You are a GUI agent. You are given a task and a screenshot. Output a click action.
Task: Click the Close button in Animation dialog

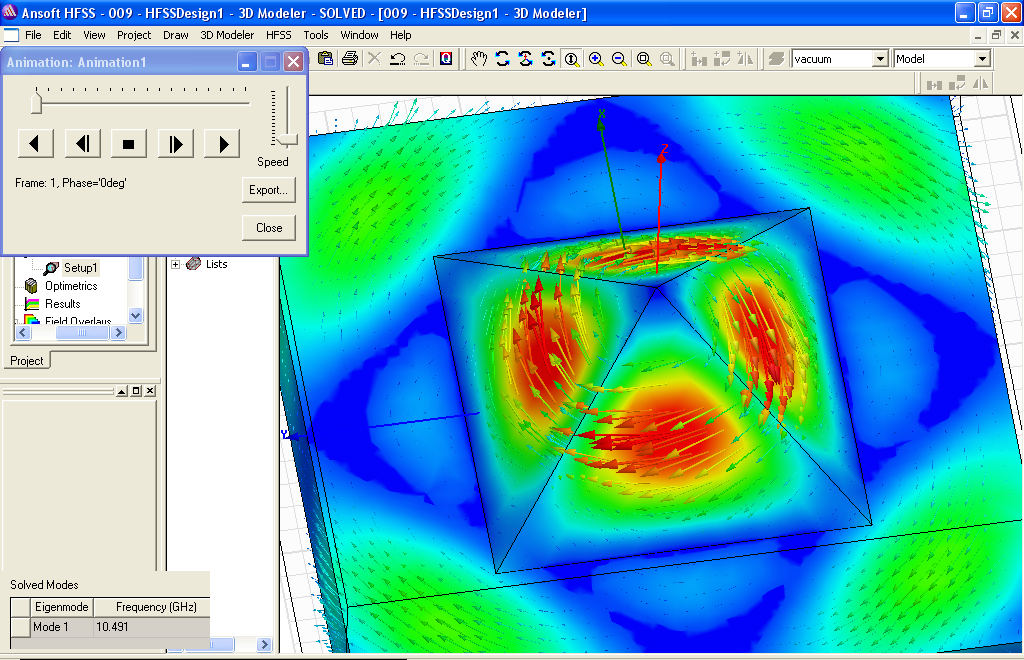coord(268,228)
